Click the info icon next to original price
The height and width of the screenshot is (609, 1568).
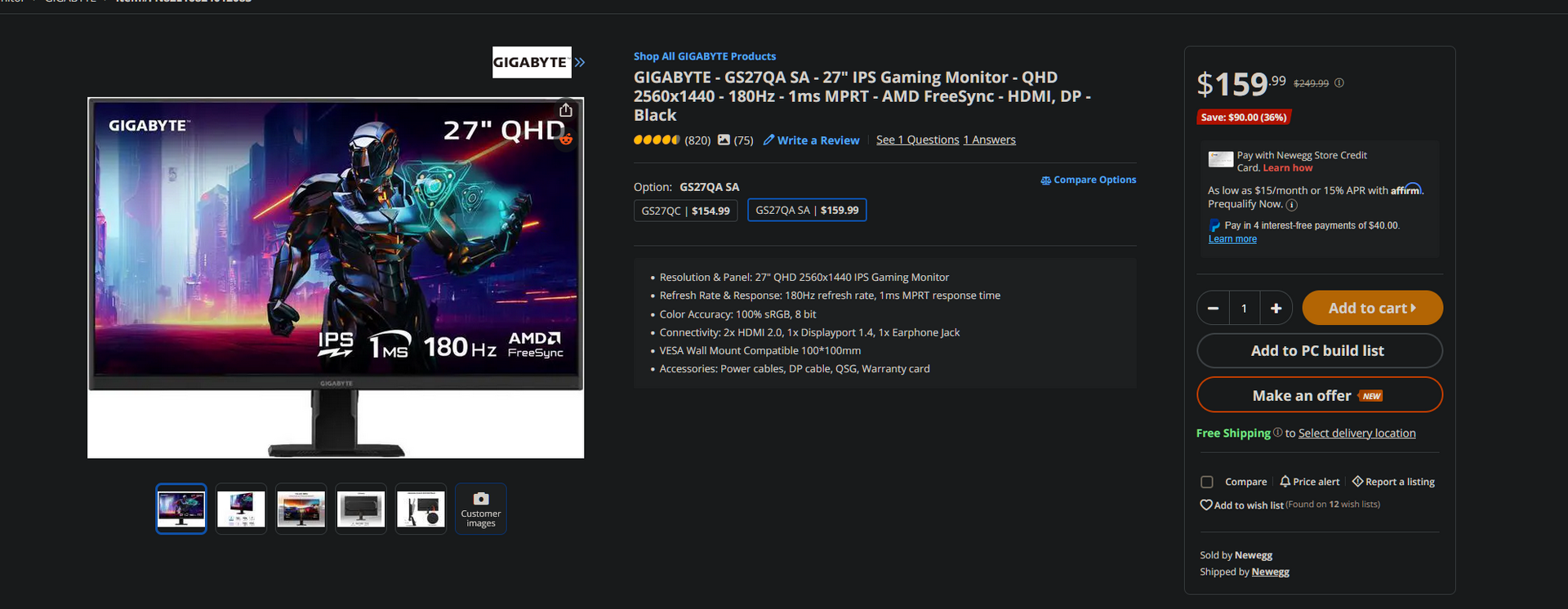tap(1339, 82)
